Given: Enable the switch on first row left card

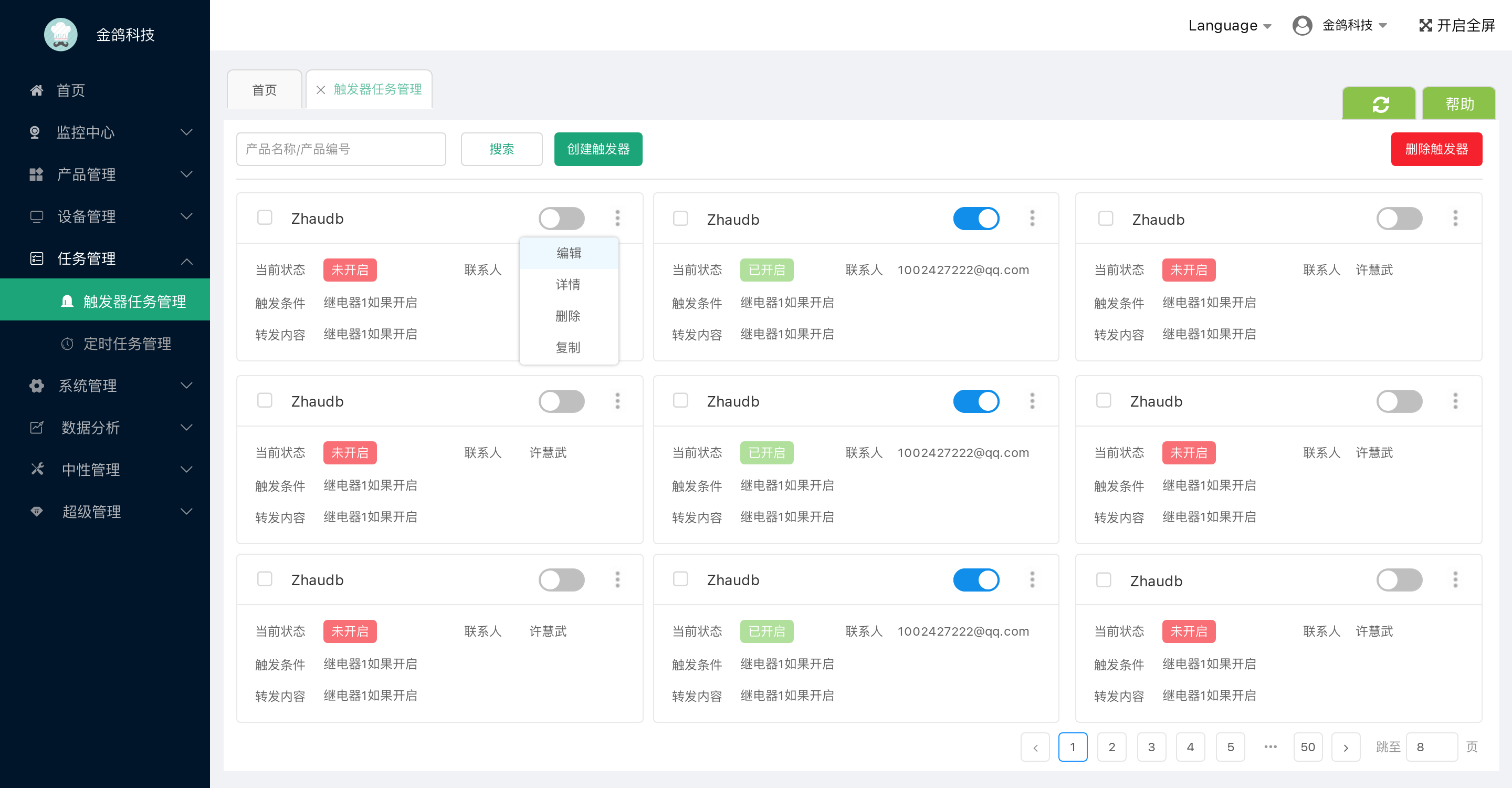Looking at the screenshot, I should point(562,219).
